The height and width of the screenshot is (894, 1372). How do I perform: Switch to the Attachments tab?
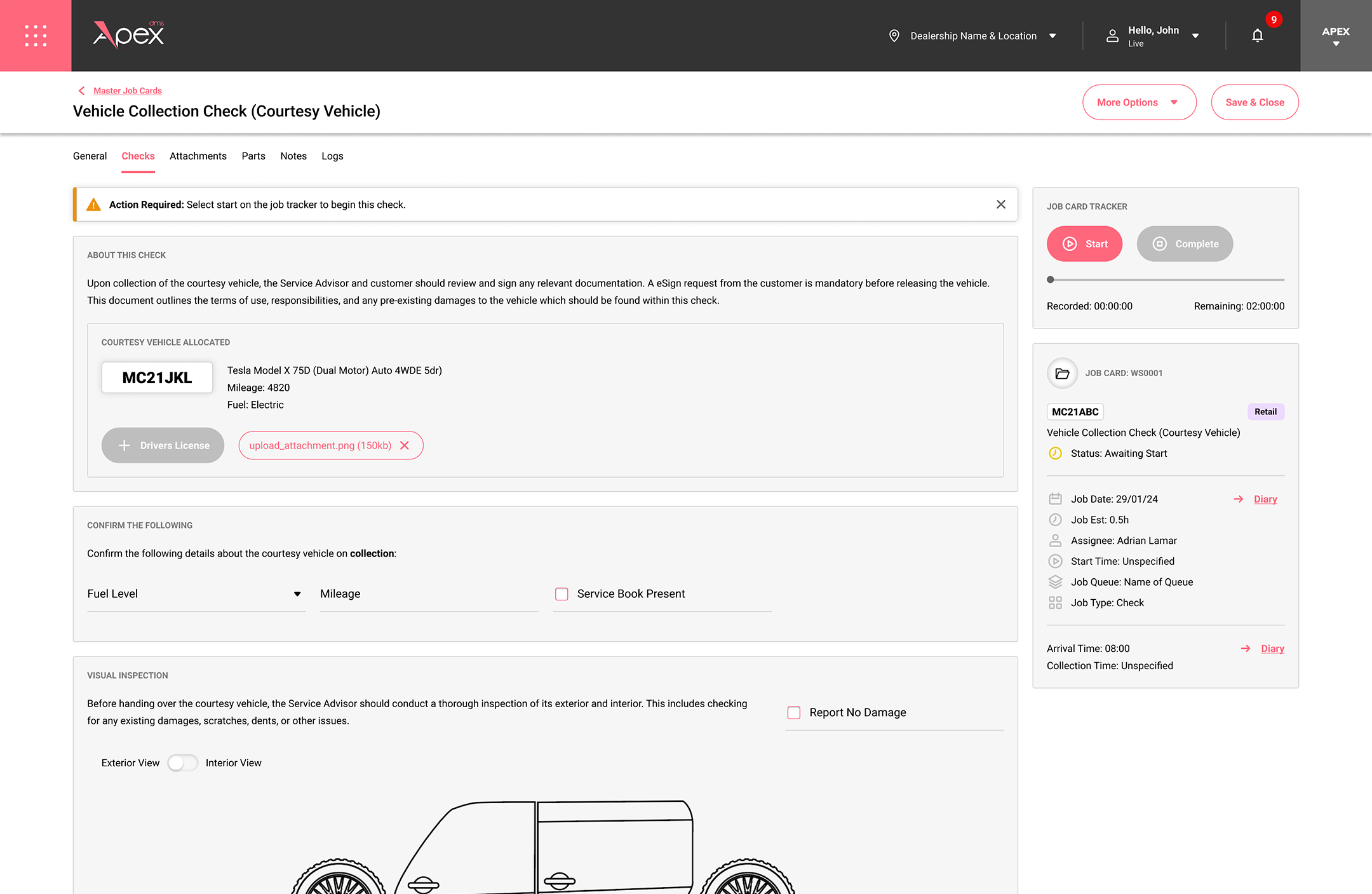click(198, 156)
